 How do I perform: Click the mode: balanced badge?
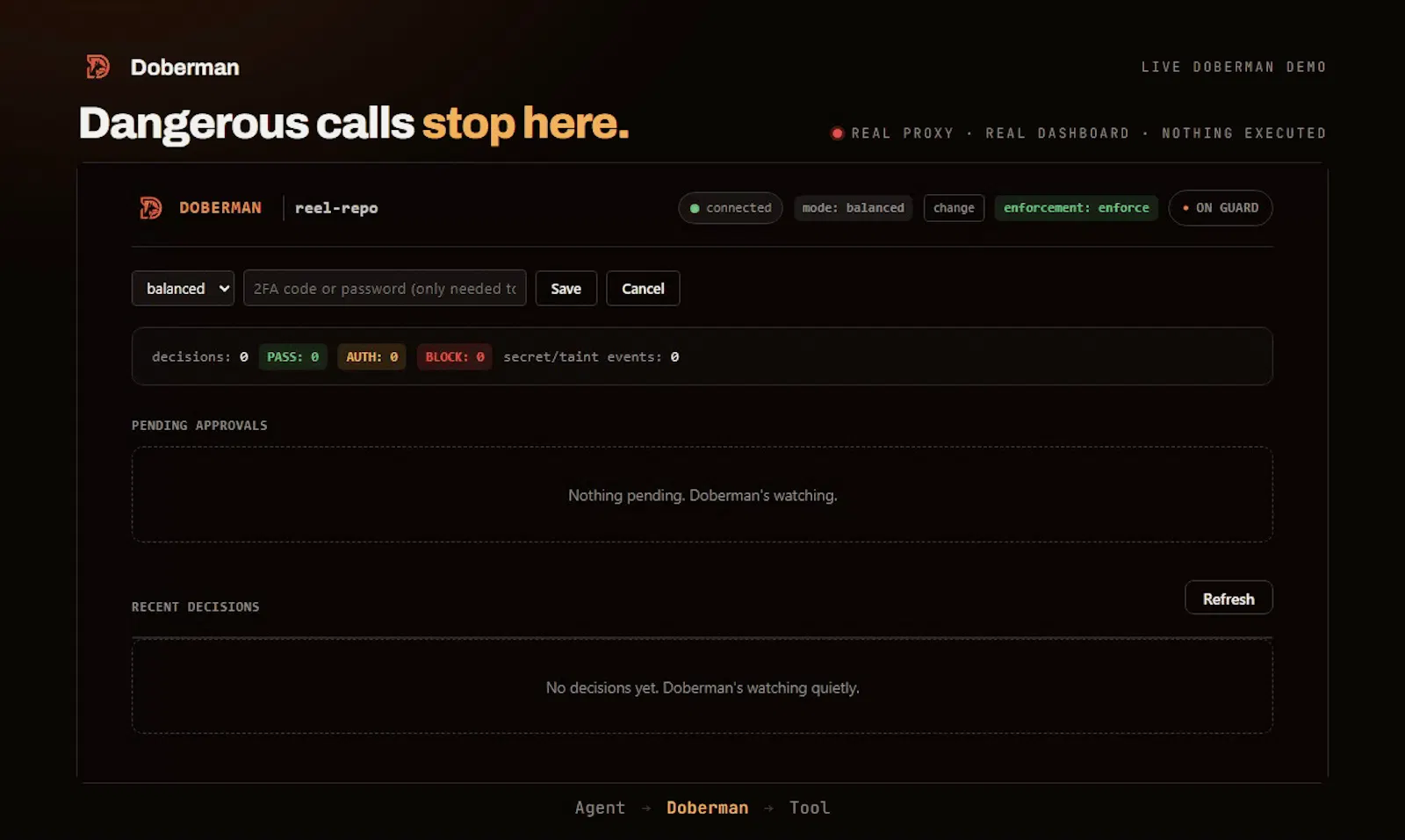(854, 208)
